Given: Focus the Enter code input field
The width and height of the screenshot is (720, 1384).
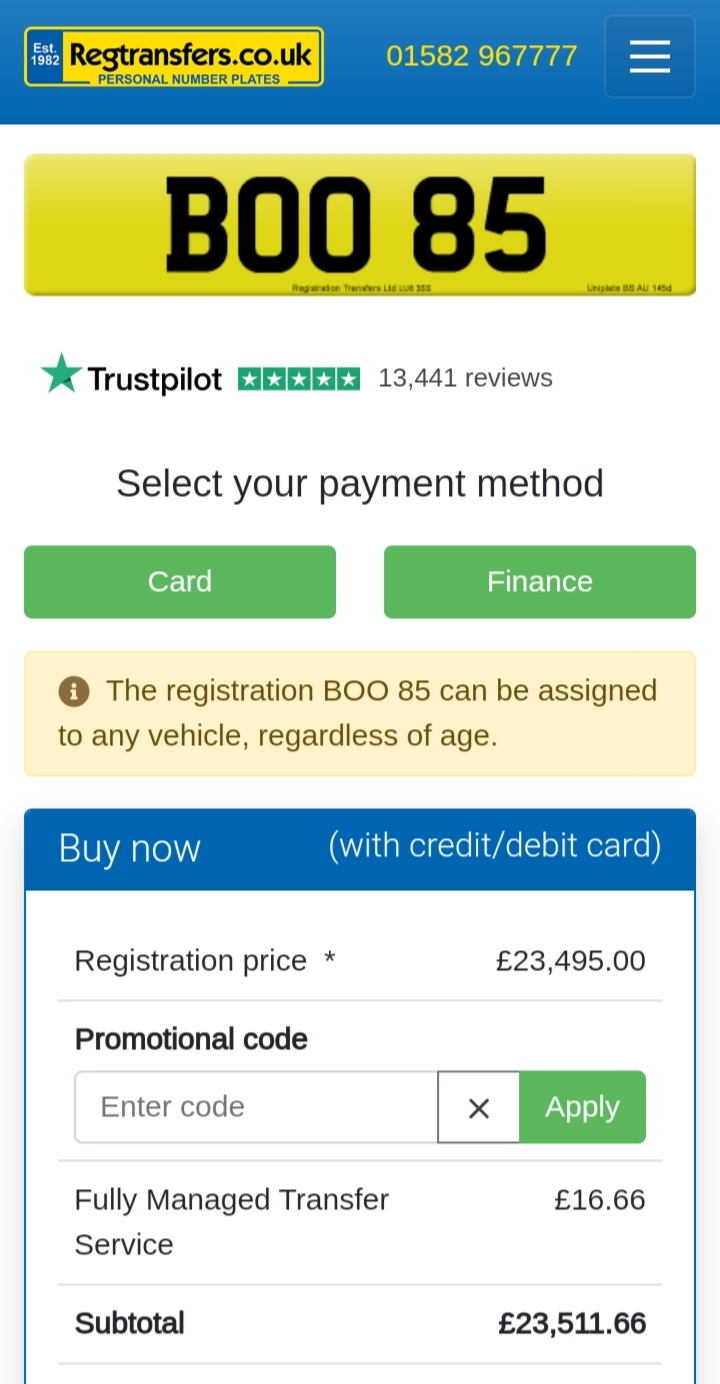Looking at the screenshot, I should pos(256,1107).
